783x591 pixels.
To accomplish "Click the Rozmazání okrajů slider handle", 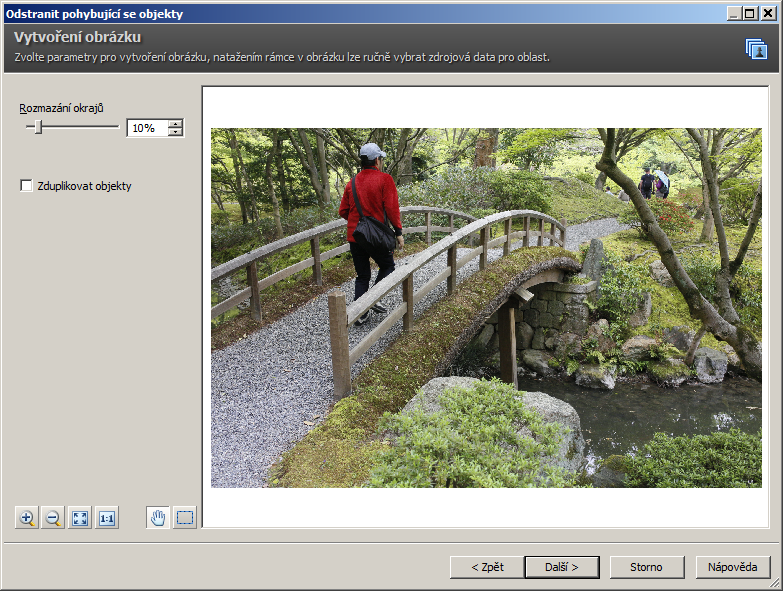I will pos(38,127).
